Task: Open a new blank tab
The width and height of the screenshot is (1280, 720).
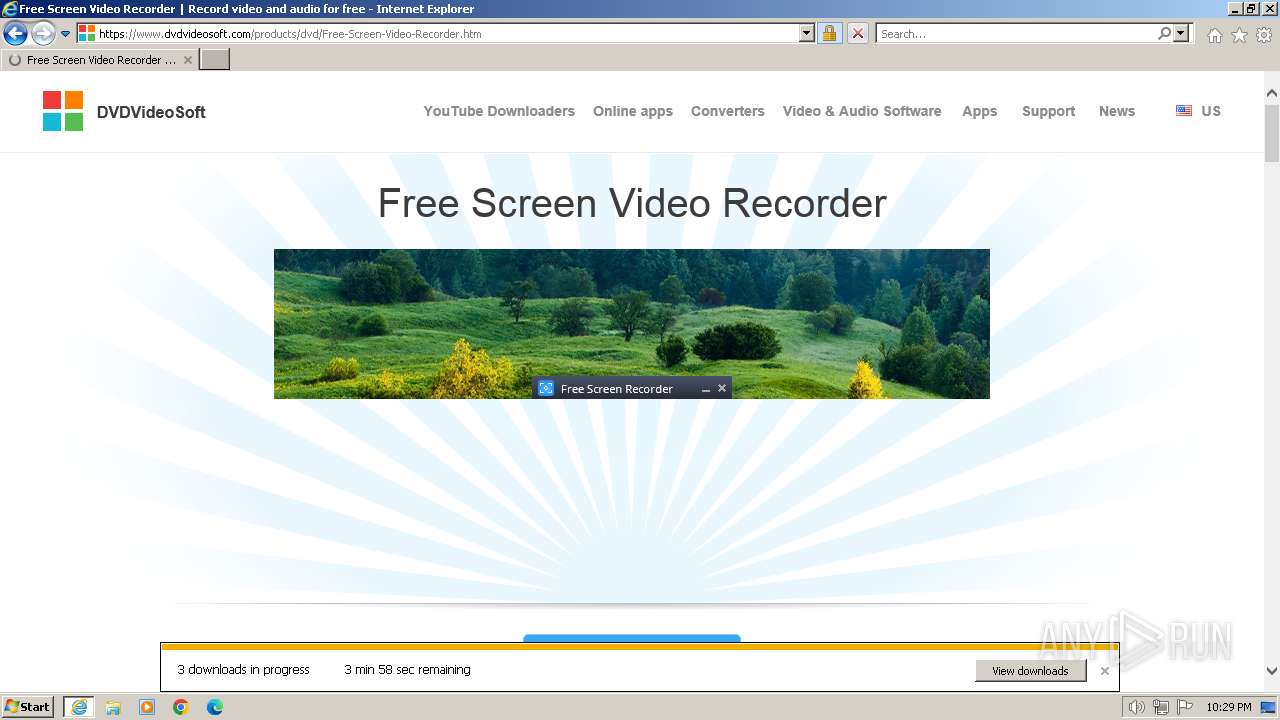Action: (x=215, y=60)
